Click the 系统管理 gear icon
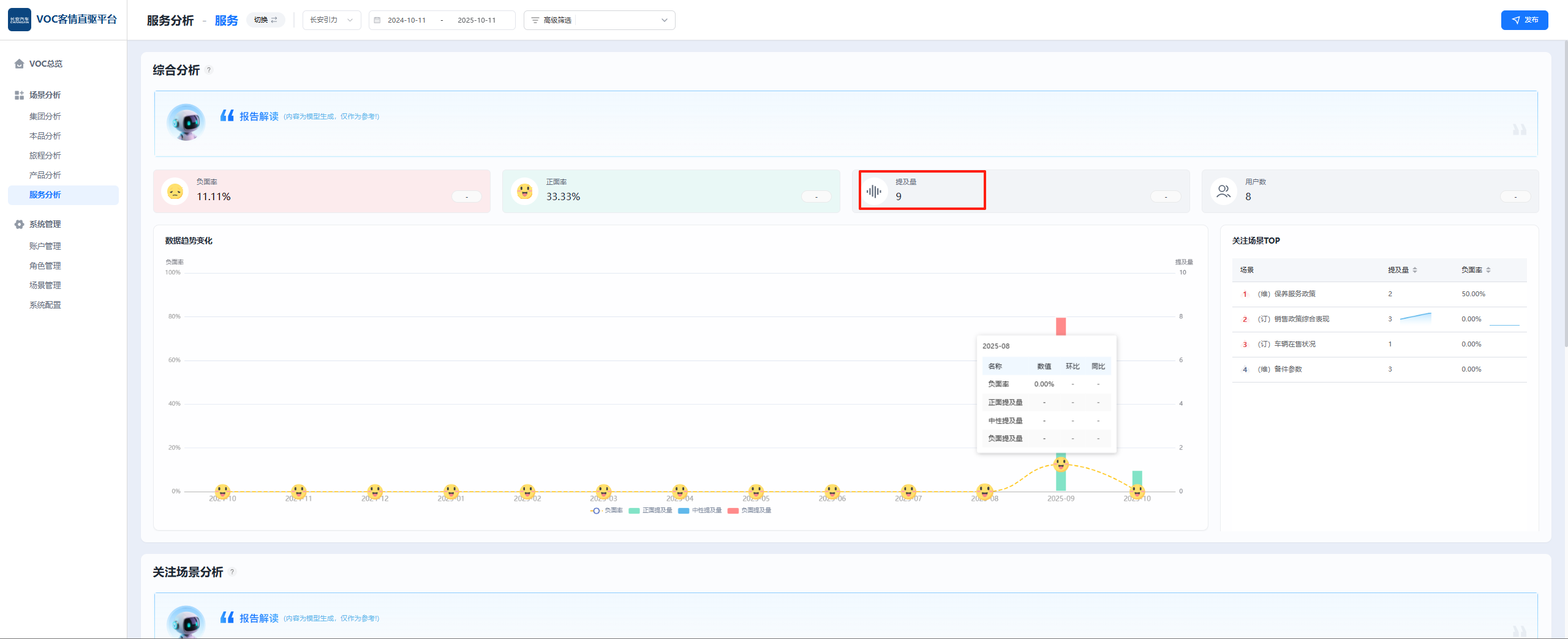Viewport: 1568px width, 639px height. (19, 224)
